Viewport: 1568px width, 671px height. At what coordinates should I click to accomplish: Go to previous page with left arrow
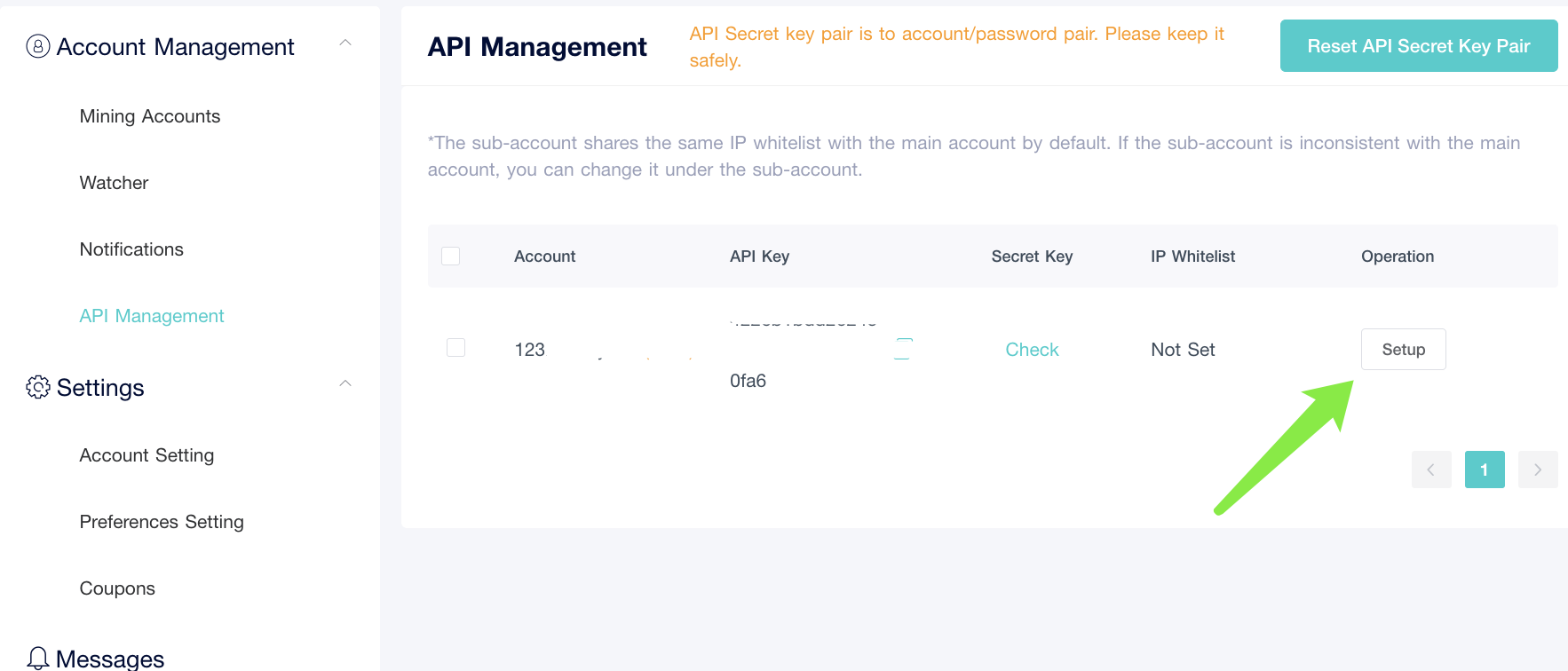coord(1431,470)
